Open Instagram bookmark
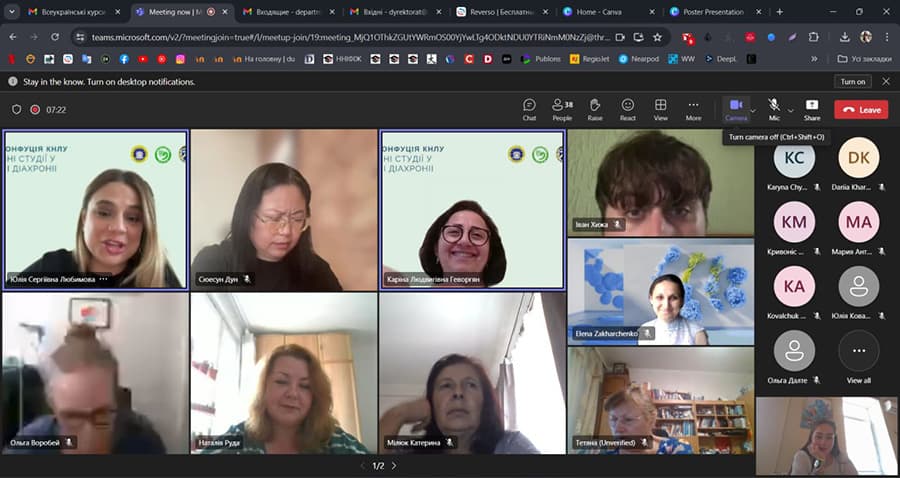 pos(180,59)
